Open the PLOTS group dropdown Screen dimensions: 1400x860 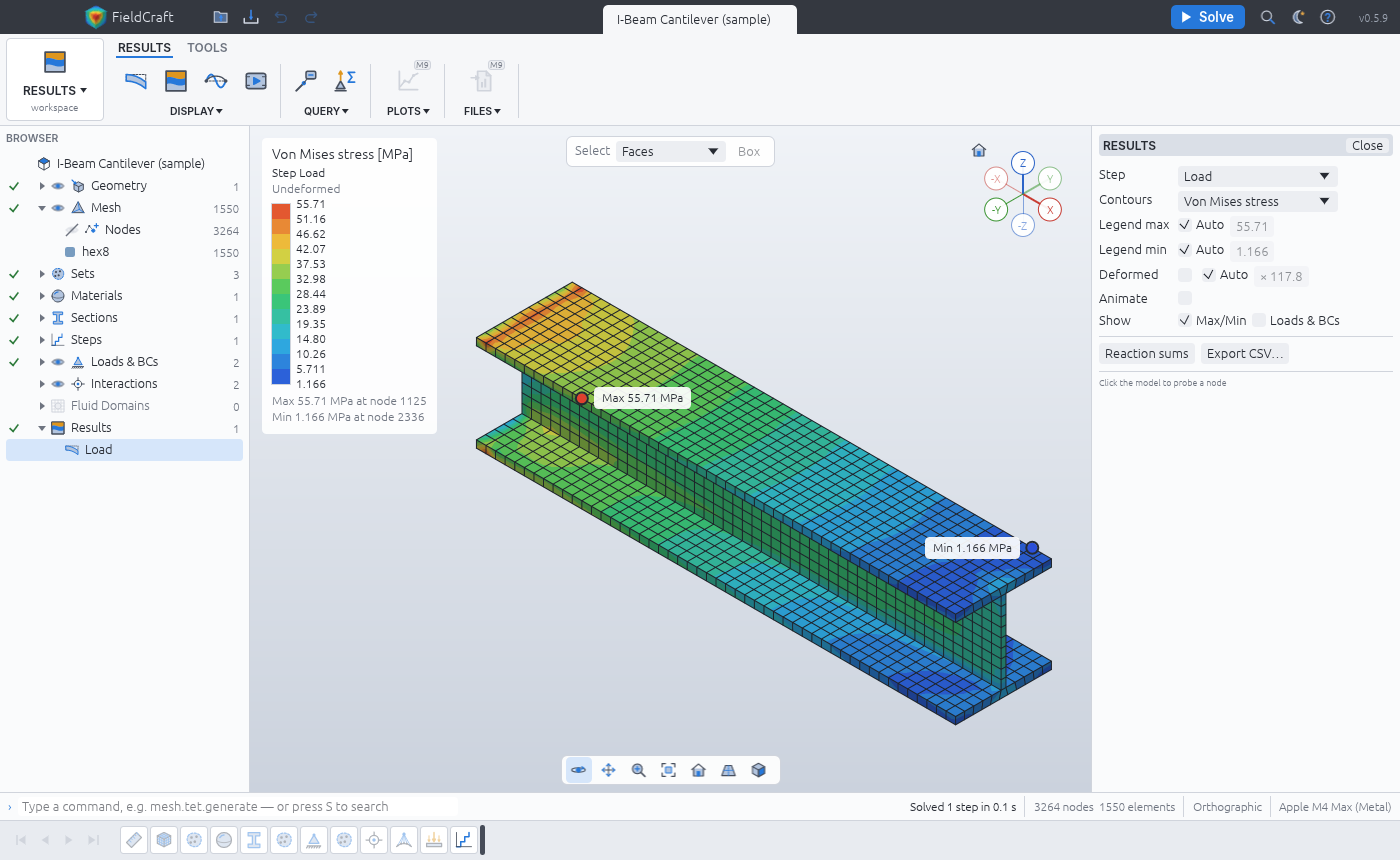pos(408,111)
